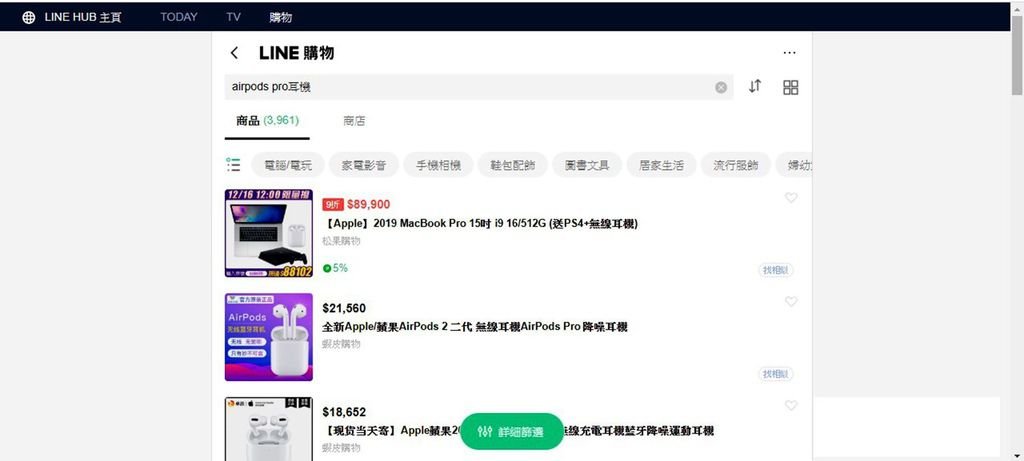
Task: Open the 購物 menu item
Action: (x=281, y=18)
